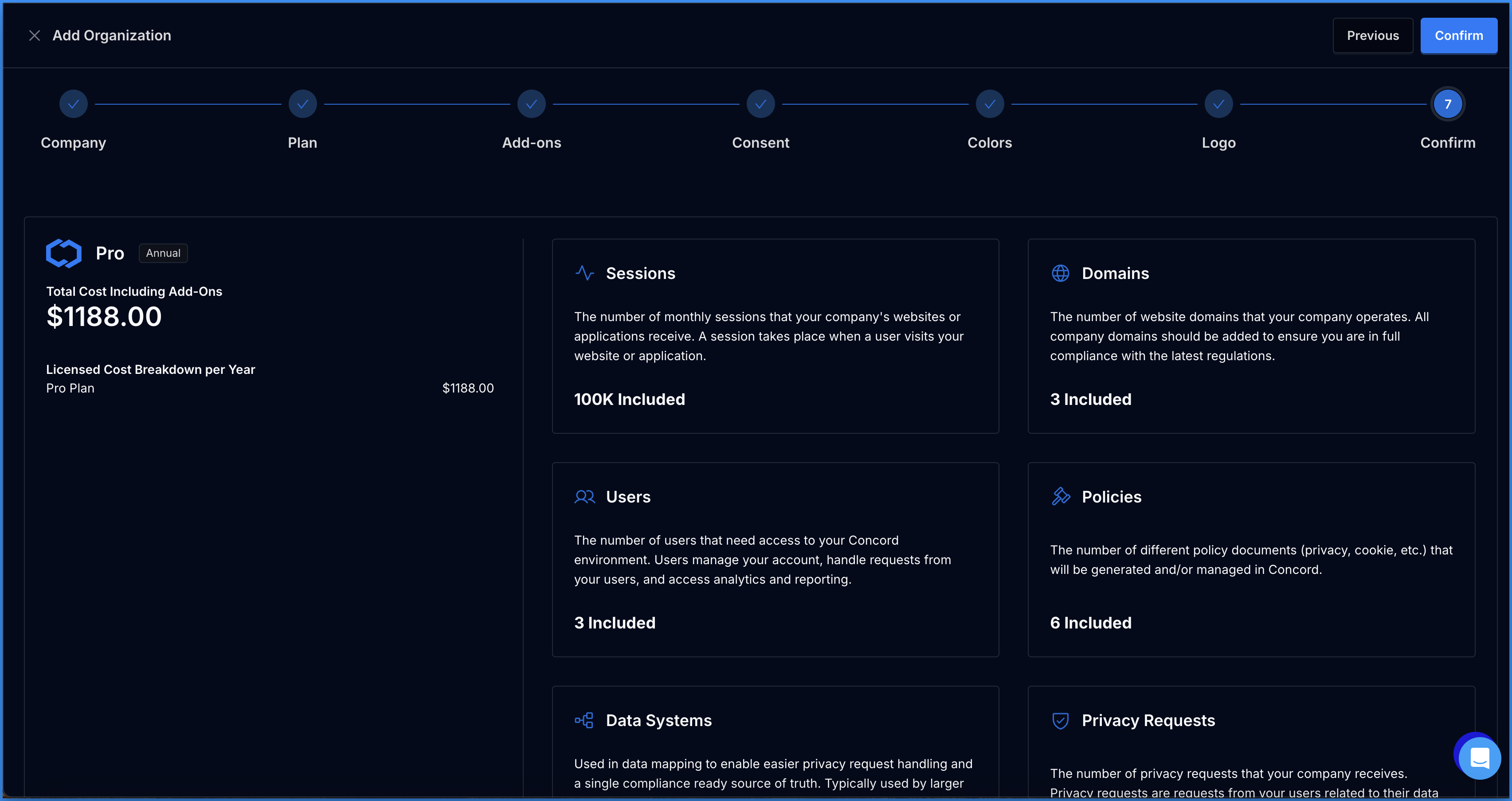Click the 'Pro' plan name
1512x801 pixels.
point(110,253)
